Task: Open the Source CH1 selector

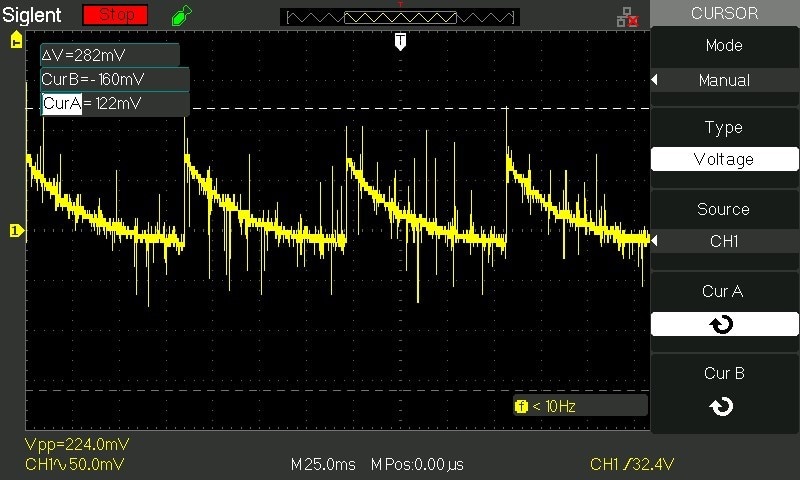Action: tap(724, 241)
